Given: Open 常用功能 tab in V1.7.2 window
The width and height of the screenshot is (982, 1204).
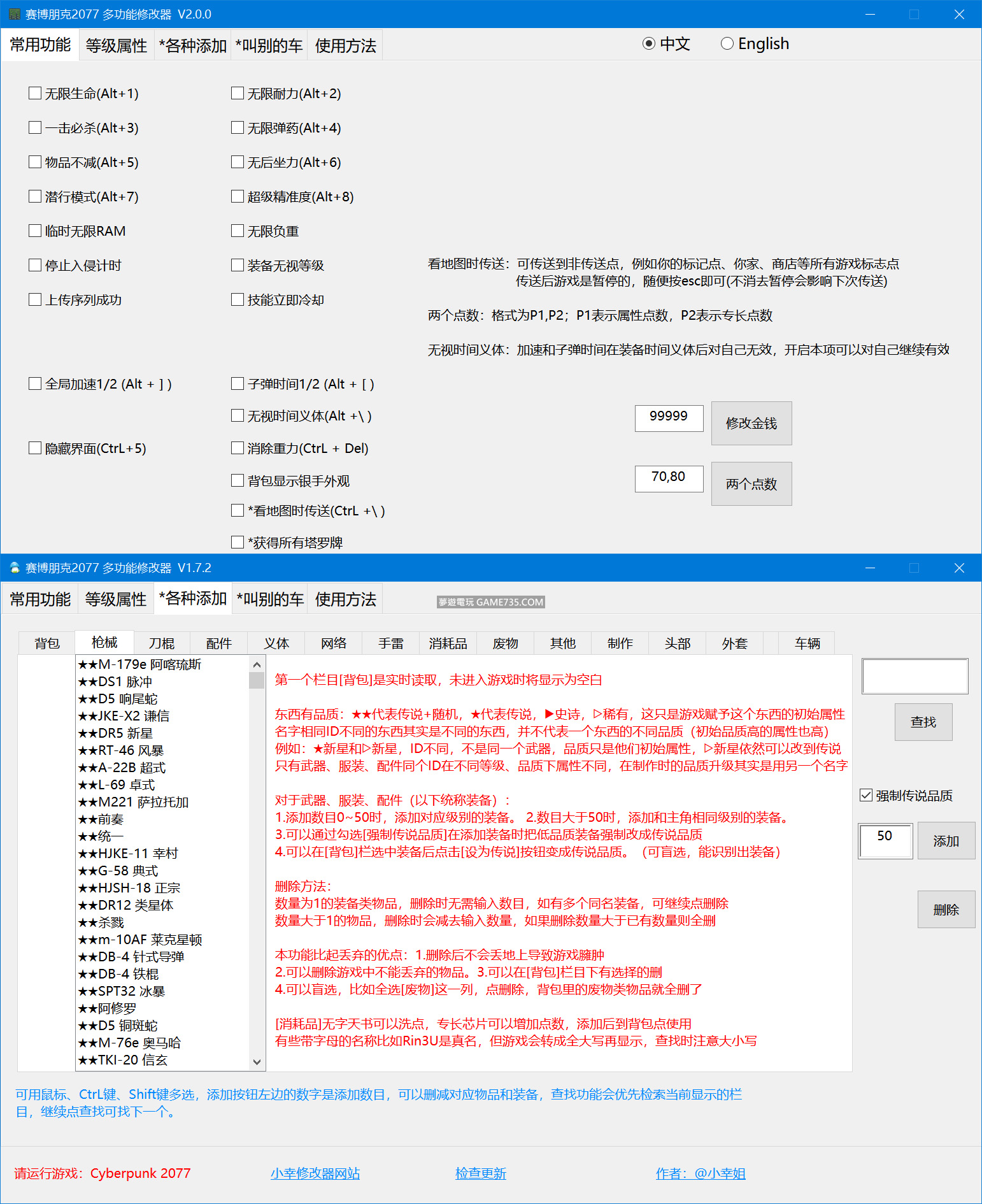Looking at the screenshot, I should [x=40, y=599].
